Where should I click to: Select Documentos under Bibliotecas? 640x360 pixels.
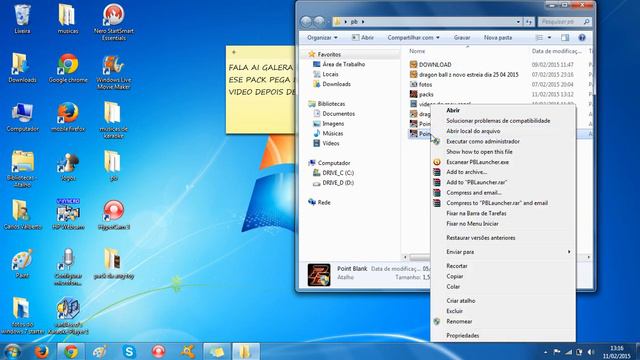pyautogui.click(x=334, y=114)
